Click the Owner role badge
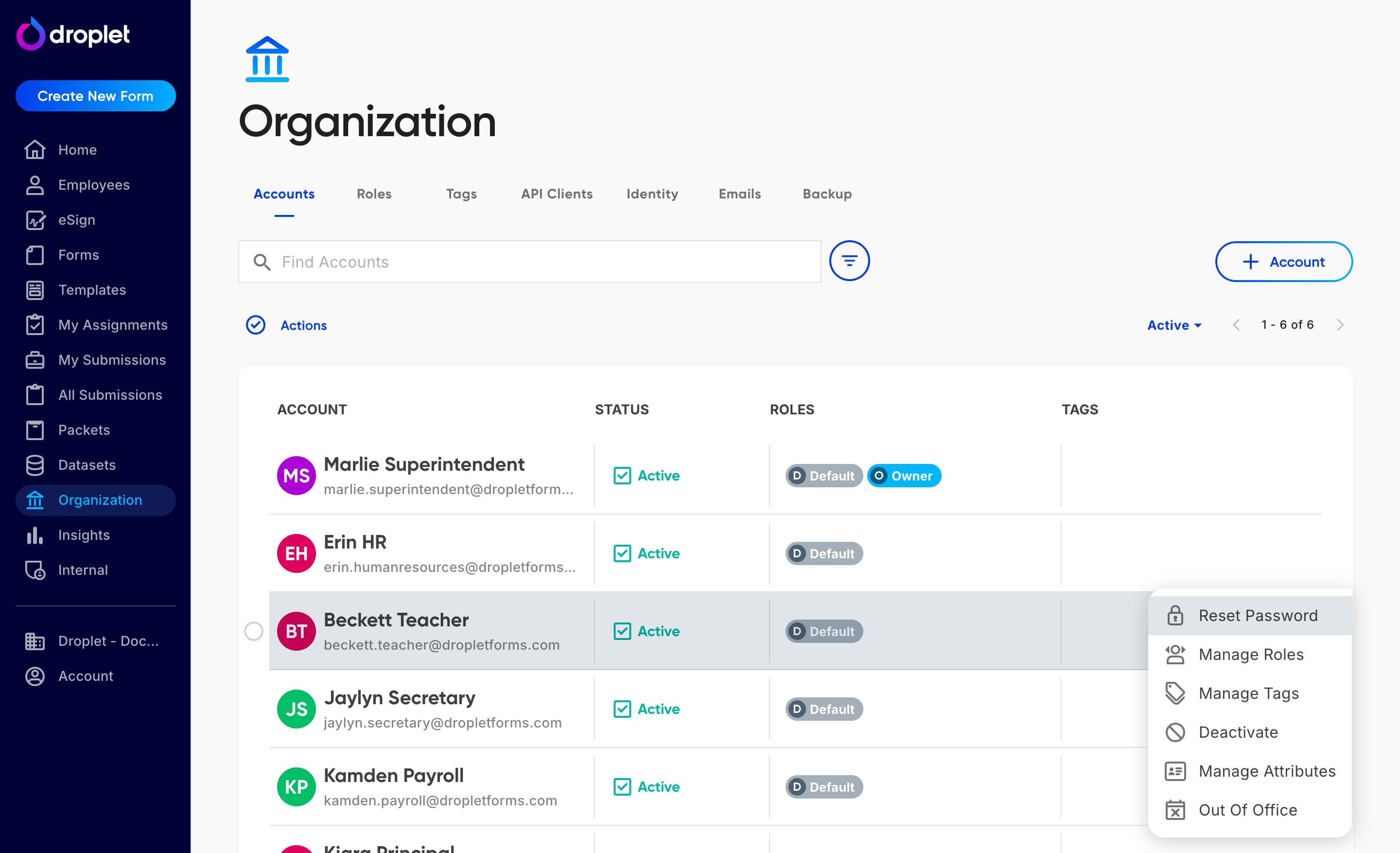The height and width of the screenshot is (853, 1400). [x=903, y=476]
